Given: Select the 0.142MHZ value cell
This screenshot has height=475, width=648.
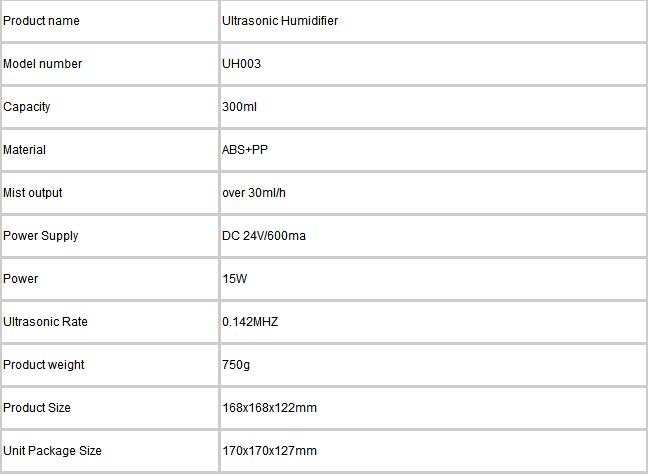Looking at the screenshot, I should click(x=433, y=322).
